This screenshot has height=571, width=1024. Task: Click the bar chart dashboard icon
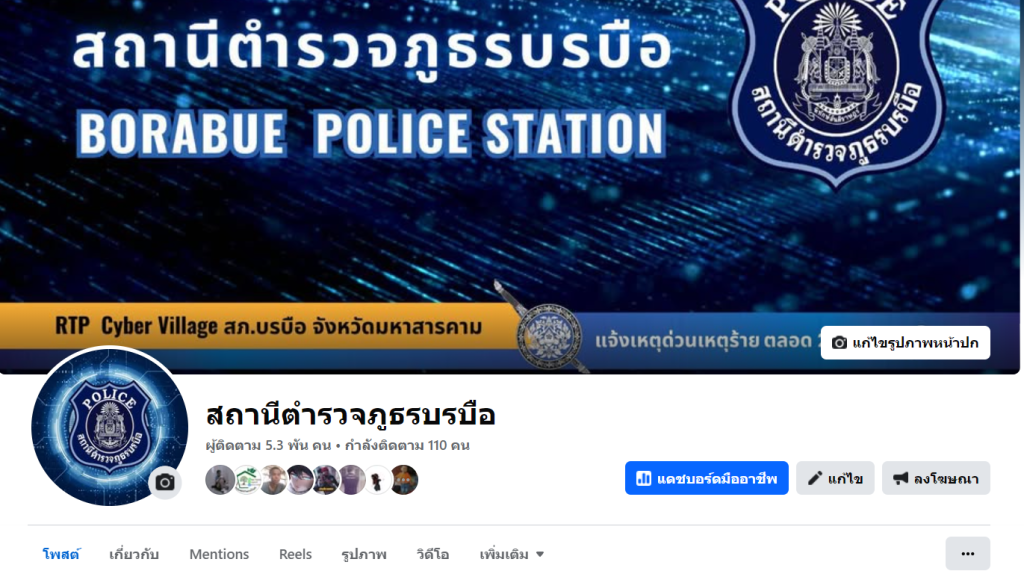(x=643, y=479)
